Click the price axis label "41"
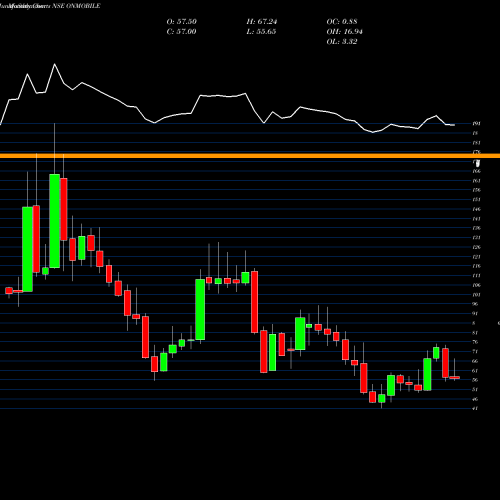 tap(475, 408)
